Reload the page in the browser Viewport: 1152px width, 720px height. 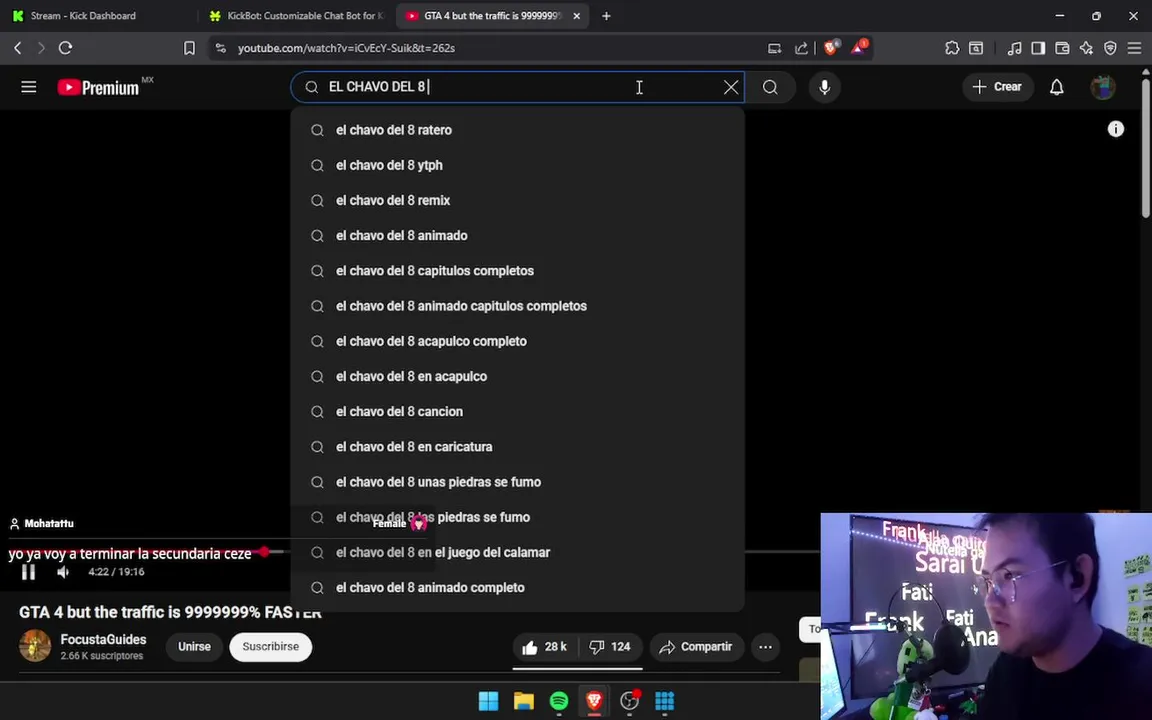65,48
